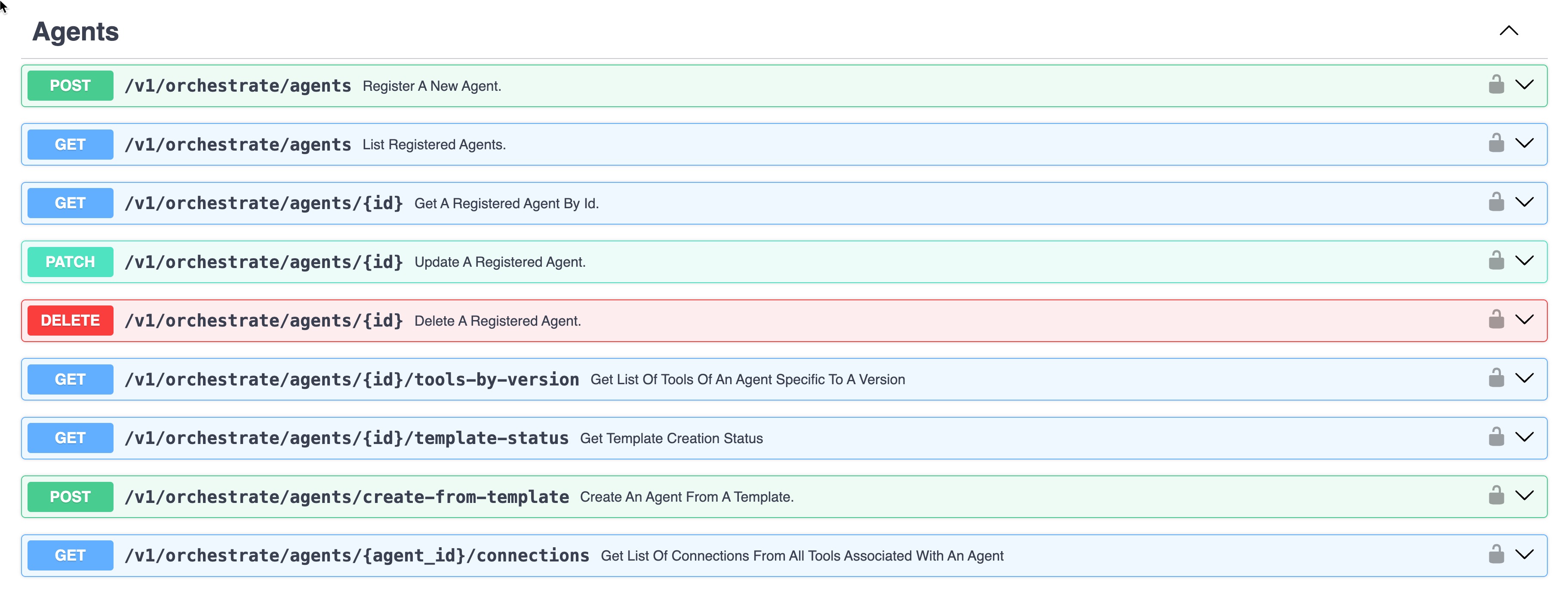The image size is (1568, 592).
Task: Click the Agents section heading
Action: point(75,31)
